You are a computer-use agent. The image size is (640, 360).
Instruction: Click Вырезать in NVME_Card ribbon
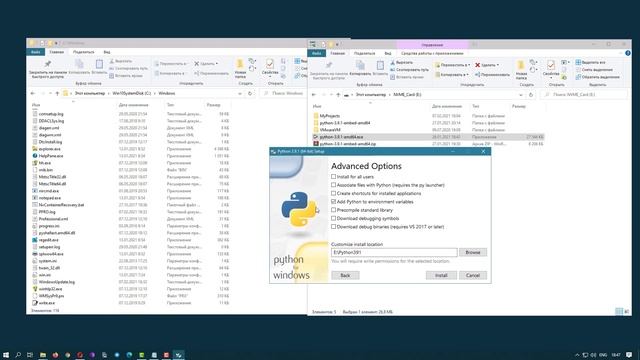tap(401, 62)
